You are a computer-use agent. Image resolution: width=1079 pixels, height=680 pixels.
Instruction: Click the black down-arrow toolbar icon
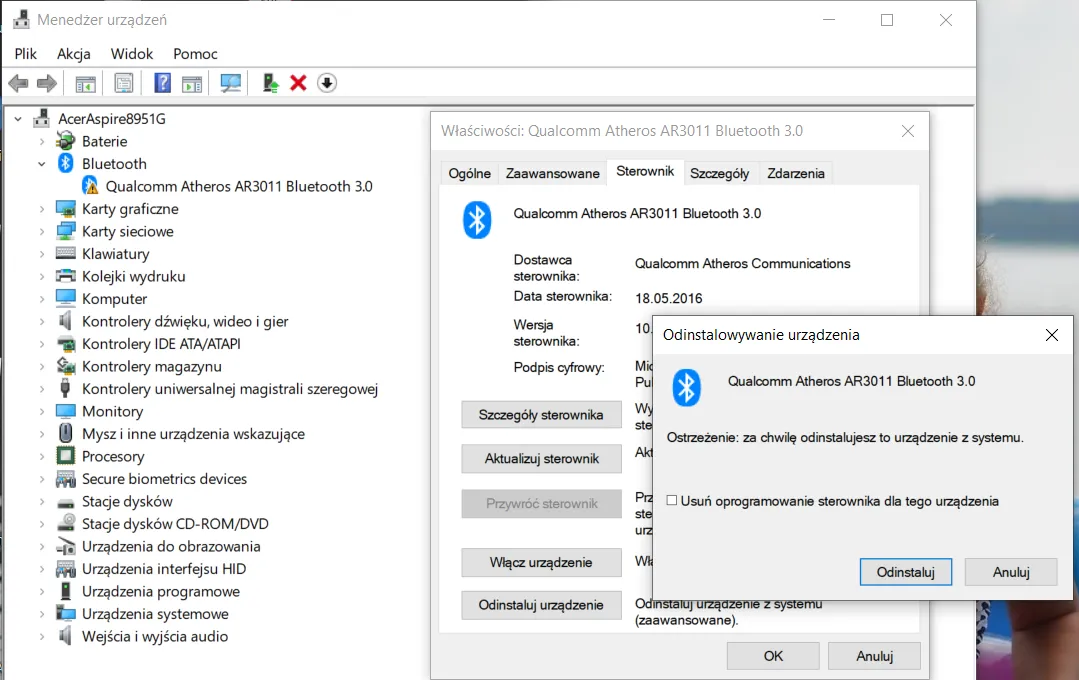(326, 83)
